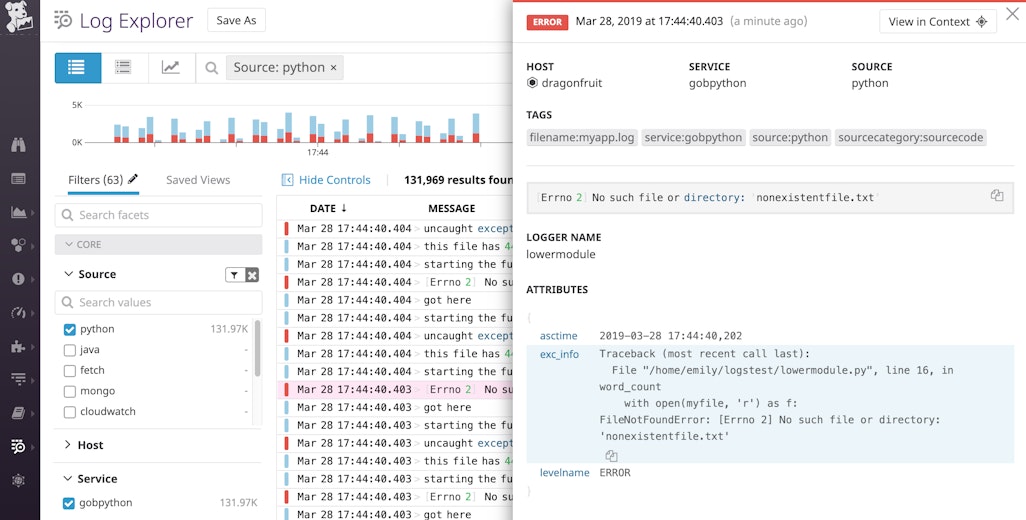1026x520 pixels.
Task: Close the log detail panel
Action: 1012,13
